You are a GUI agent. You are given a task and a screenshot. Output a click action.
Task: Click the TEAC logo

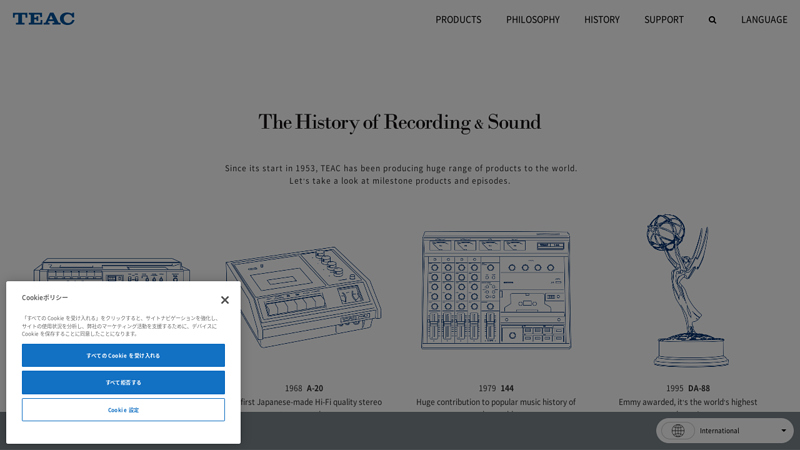click(x=44, y=19)
